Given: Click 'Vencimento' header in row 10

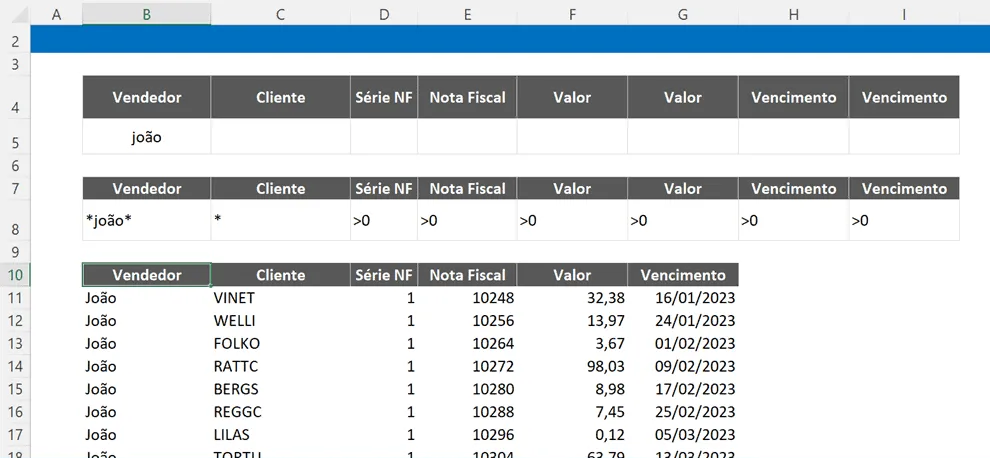Looking at the screenshot, I should [683, 275].
